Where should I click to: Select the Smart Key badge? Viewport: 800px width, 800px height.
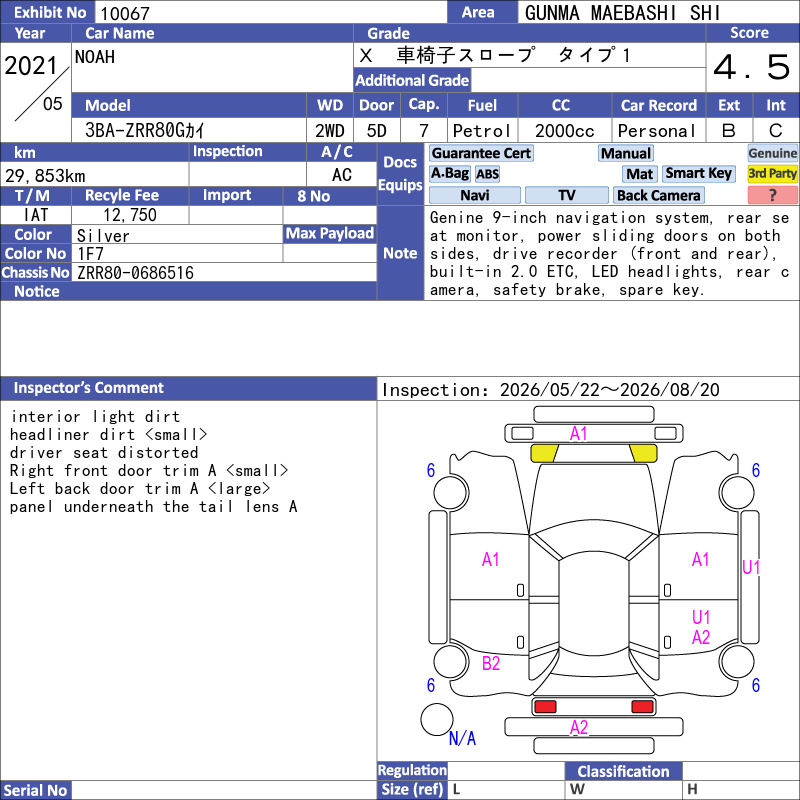pos(698,174)
